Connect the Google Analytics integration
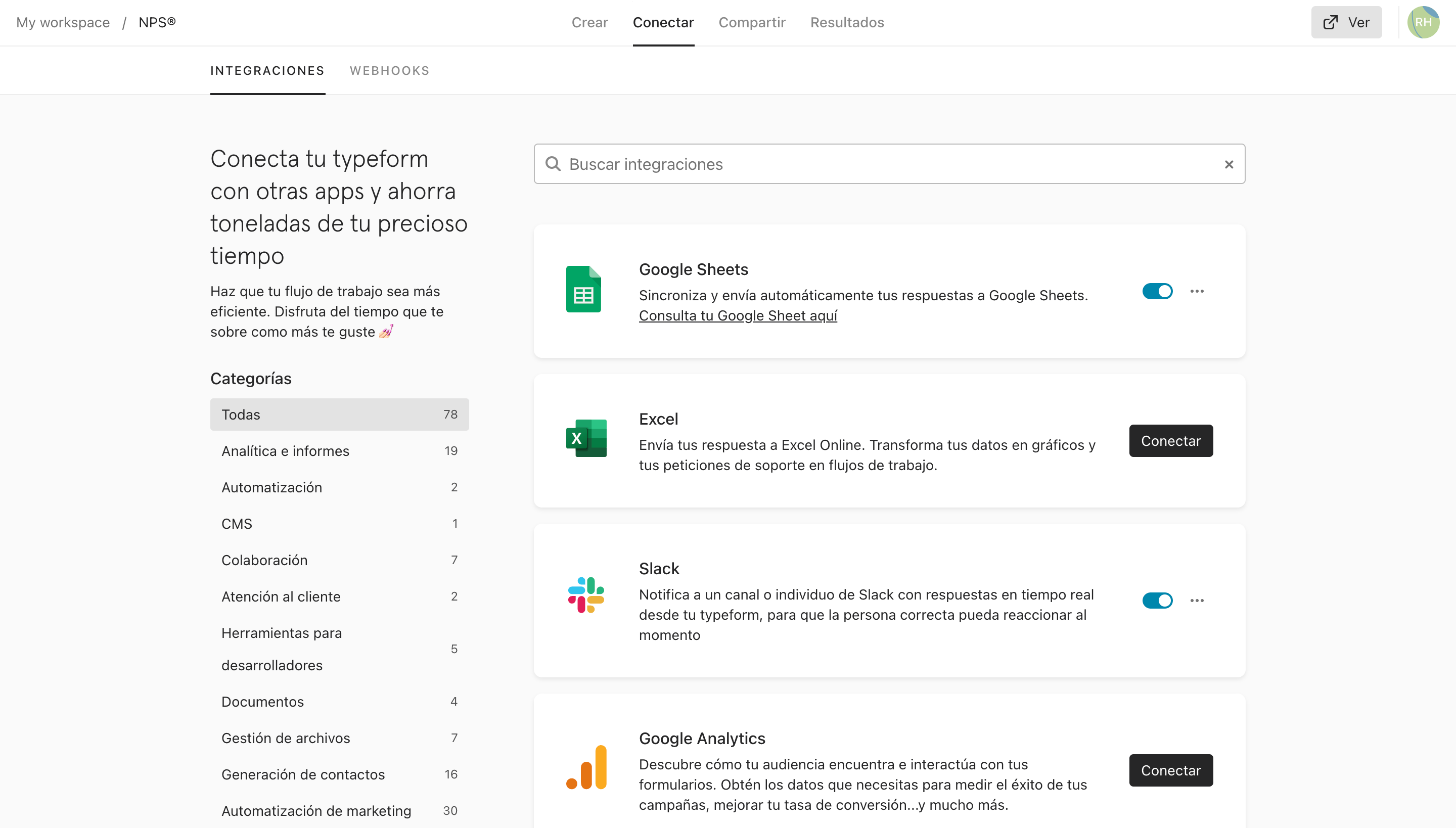 point(1170,770)
